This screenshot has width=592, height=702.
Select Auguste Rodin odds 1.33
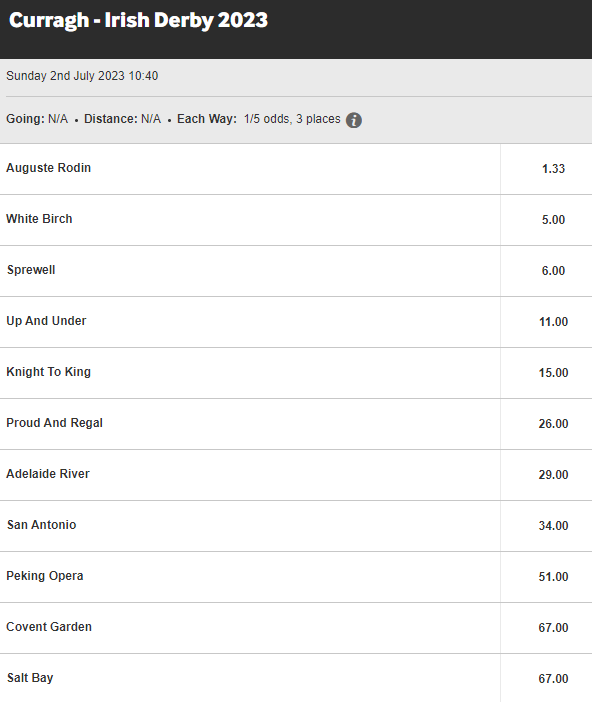[546, 169]
